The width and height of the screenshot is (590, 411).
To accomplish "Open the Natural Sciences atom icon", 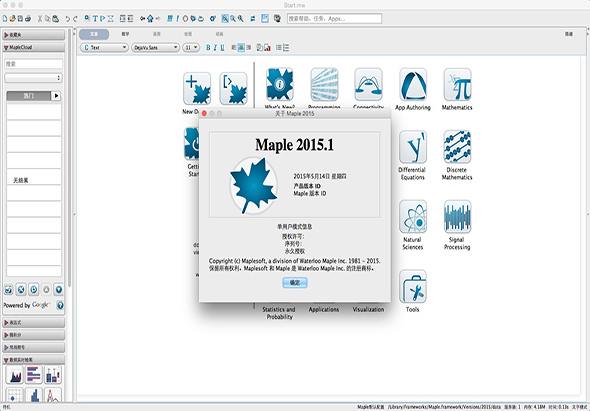I will pos(413,216).
